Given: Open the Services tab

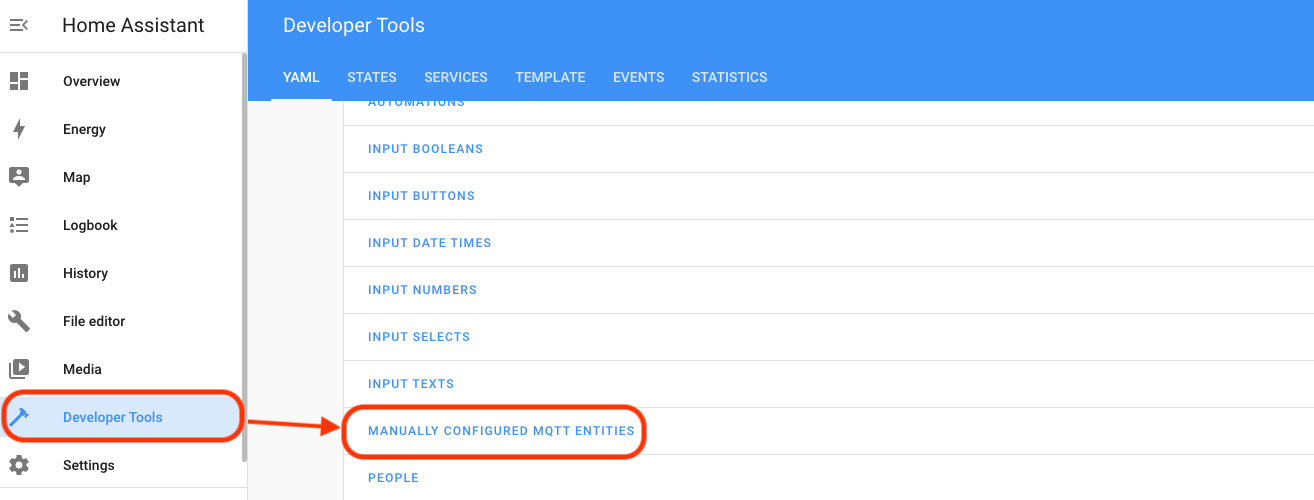Looking at the screenshot, I should (456, 77).
